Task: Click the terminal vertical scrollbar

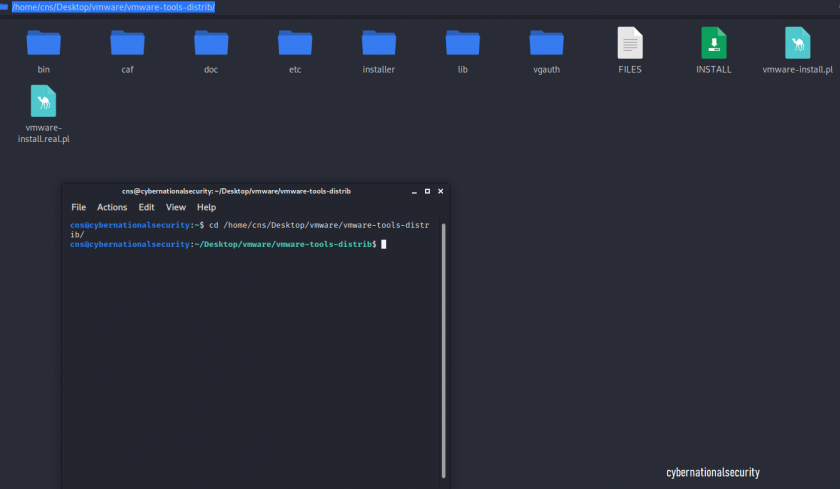Action: click(444, 351)
